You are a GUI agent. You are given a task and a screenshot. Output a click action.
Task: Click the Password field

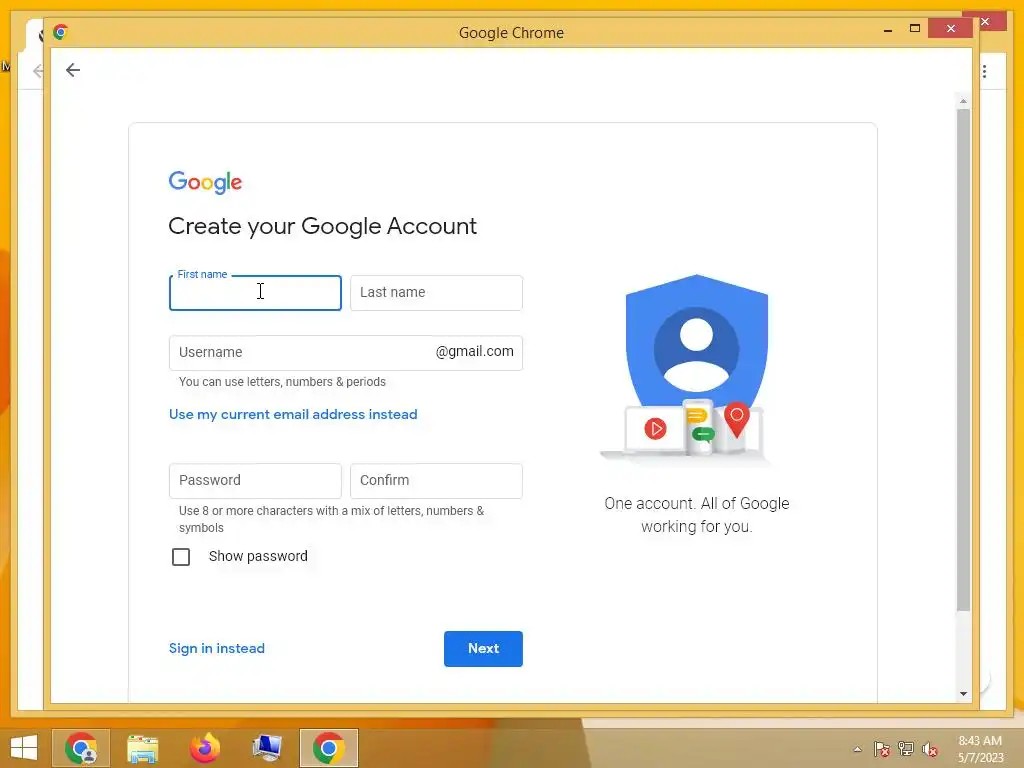pos(255,481)
